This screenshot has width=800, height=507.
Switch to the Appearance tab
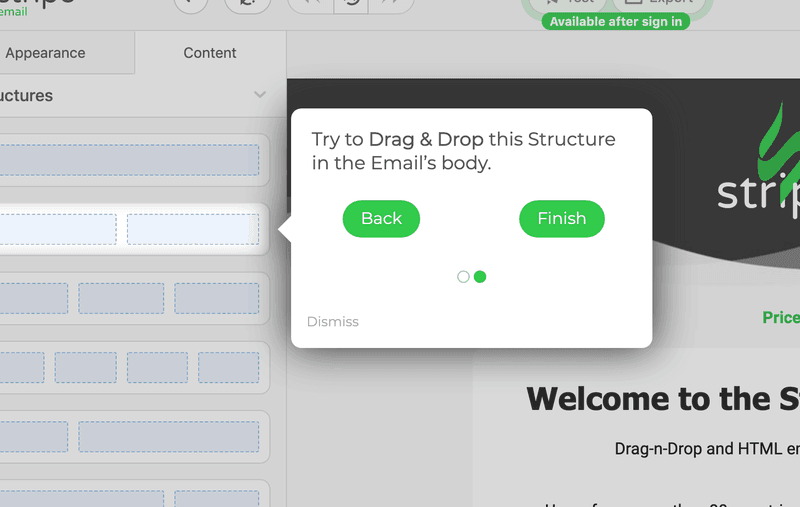(x=46, y=53)
